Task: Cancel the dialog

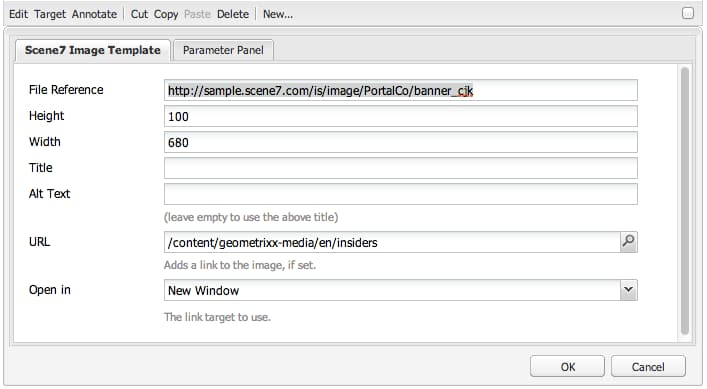Action: click(x=648, y=366)
